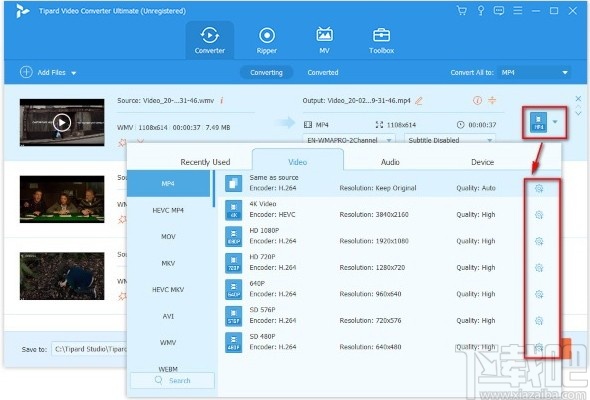Screen dimensions: 590x400
Task: Open settings gear for 4K Video
Action: click(539, 214)
